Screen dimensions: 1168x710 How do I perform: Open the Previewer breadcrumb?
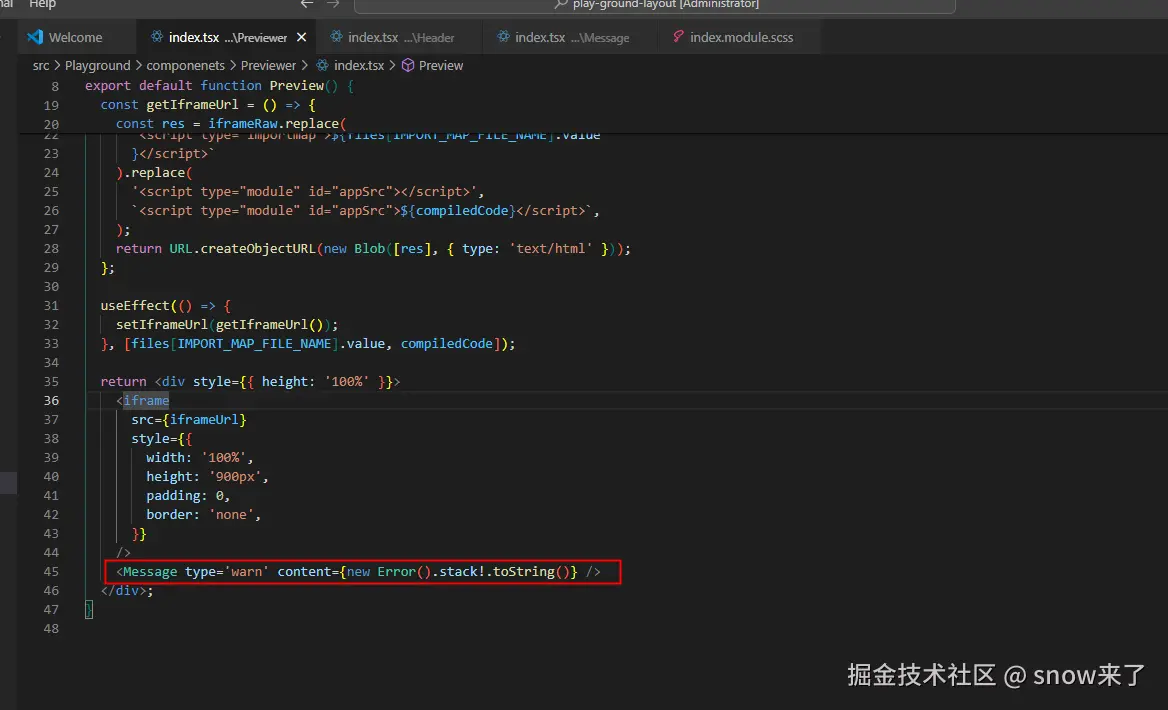coord(268,66)
